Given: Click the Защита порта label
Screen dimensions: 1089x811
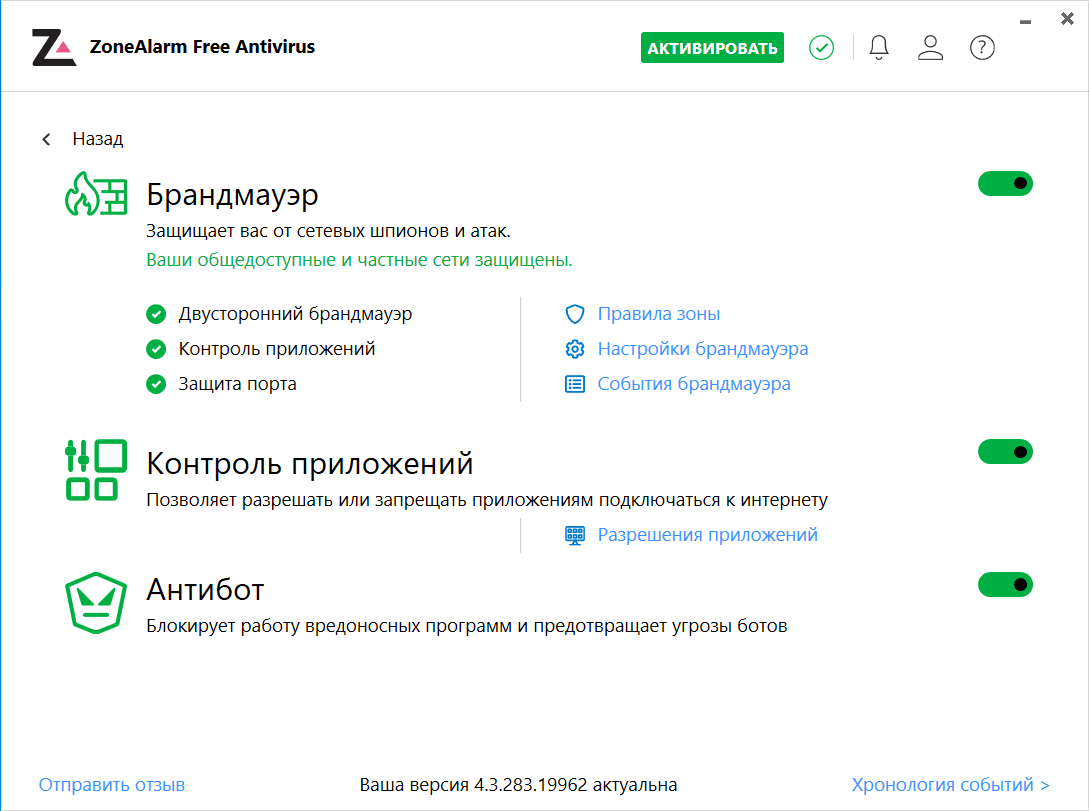Looking at the screenshot, I should click(x=238, y=384).
